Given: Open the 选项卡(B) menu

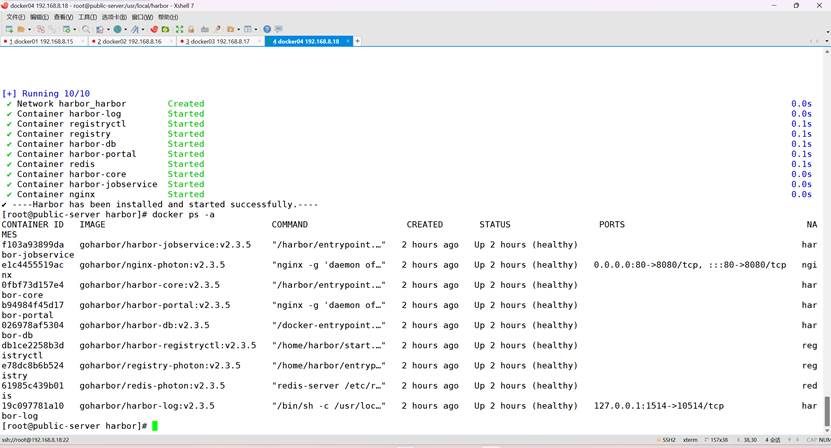Looking at the screenshot, I should coord(114,17).
